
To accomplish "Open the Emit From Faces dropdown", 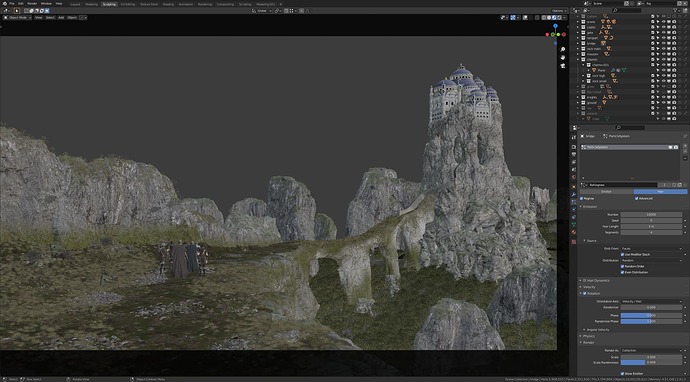I will point(651,248).
